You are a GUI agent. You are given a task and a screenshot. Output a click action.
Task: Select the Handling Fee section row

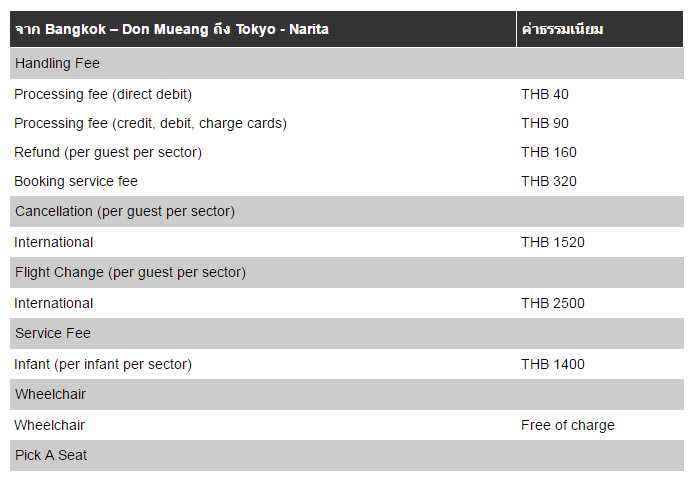pyautogui.click(x=57, y=63)
